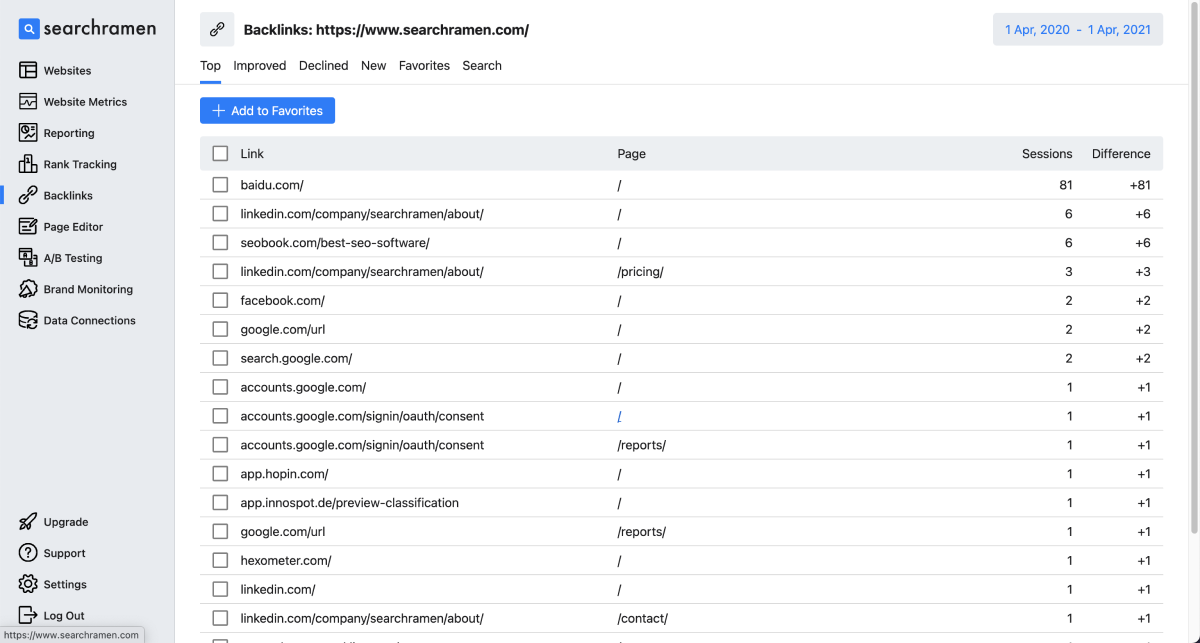Open Page Editor via its icon

pos(28,227)
